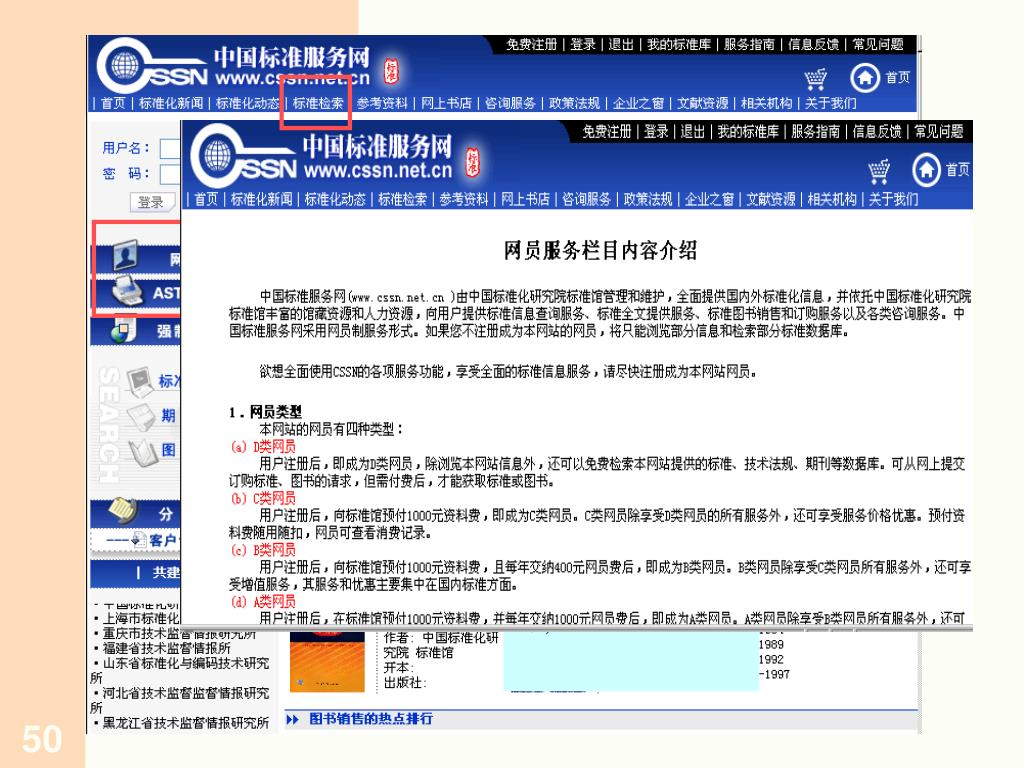Click the globe document icon beside 强 in the sidebar
Viewport: 1024px width, 768px height.
click(x=123, y=330)
